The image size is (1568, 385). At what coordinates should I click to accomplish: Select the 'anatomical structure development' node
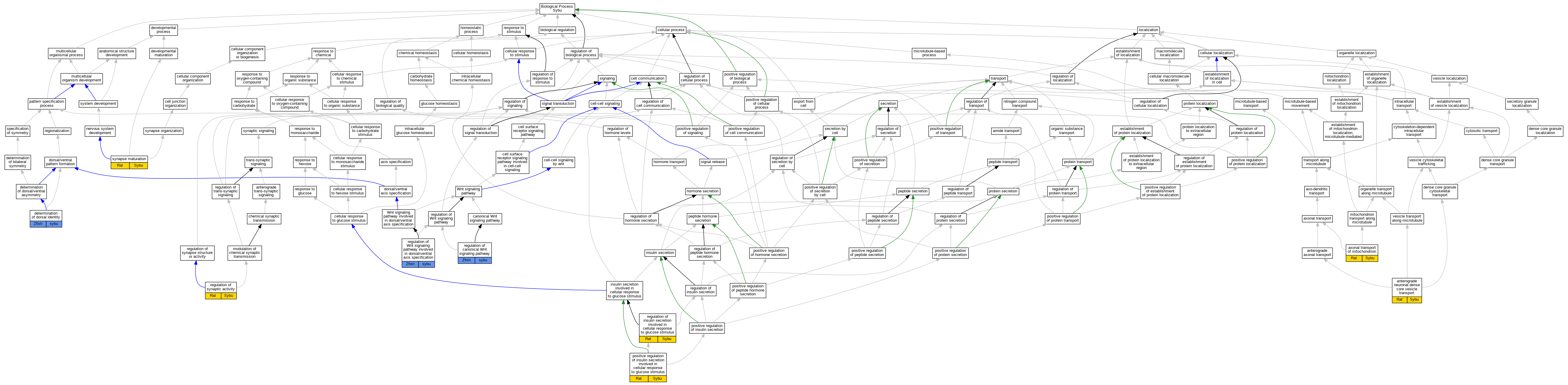coord(116,54)
